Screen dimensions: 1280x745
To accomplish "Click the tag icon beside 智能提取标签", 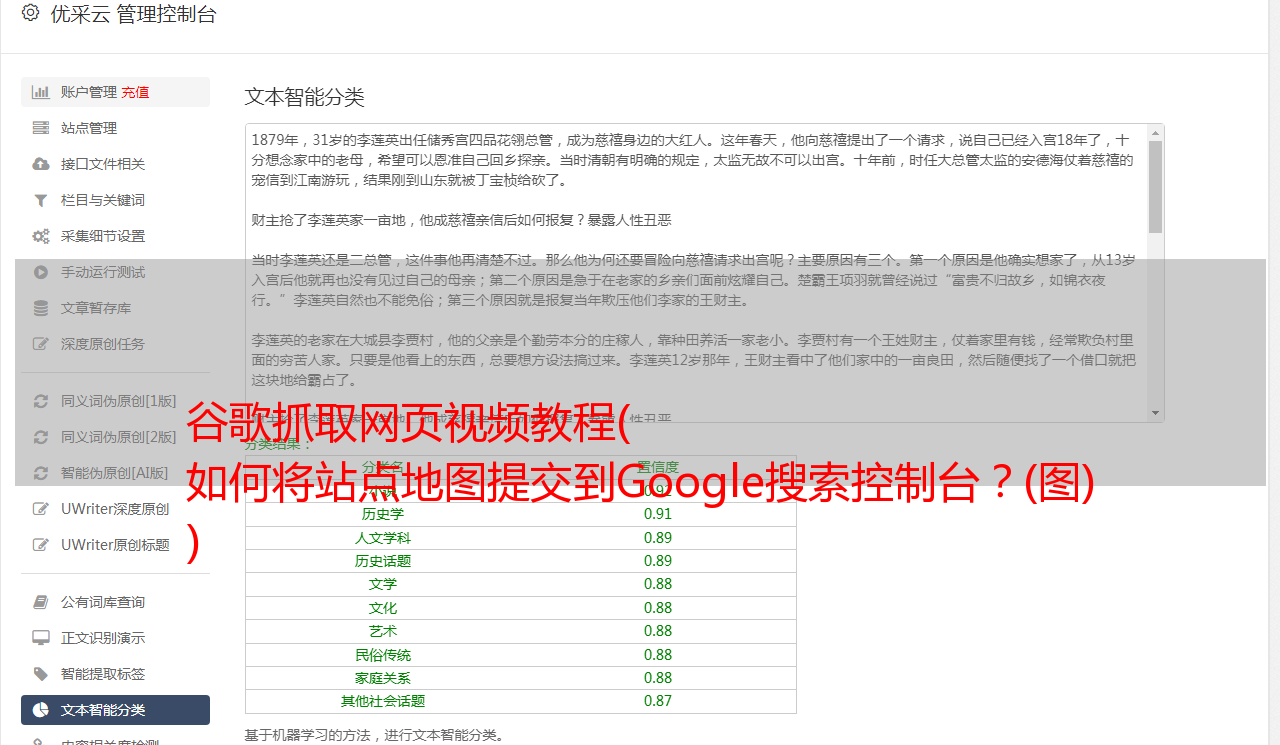I will coord(41,674).
